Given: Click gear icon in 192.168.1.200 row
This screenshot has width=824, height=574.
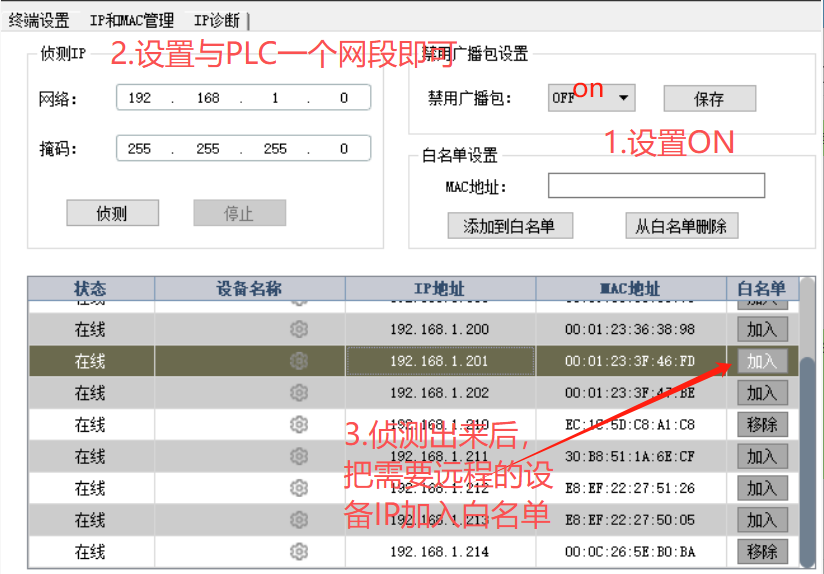Looking at the screenshot, I should [x=298, y=329].
